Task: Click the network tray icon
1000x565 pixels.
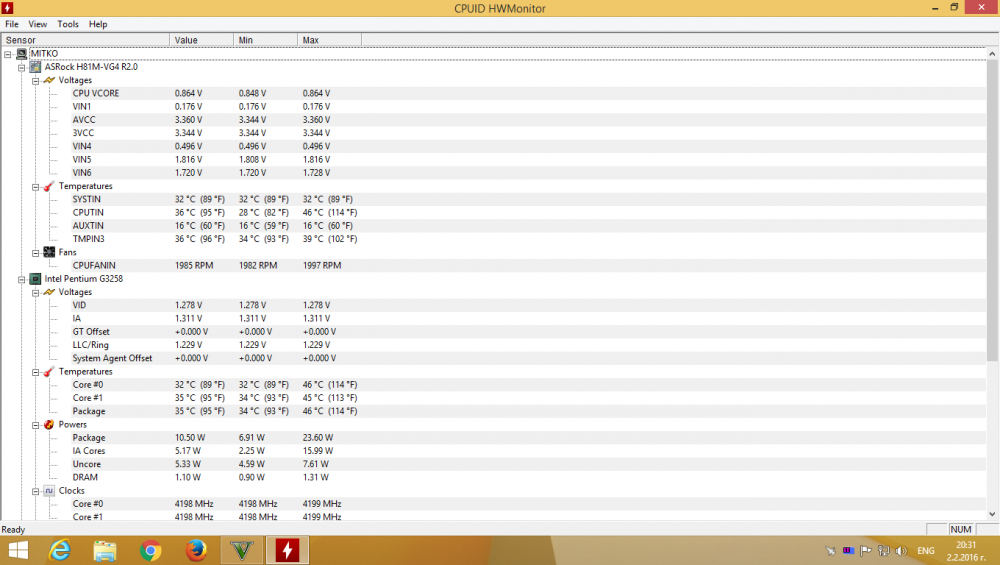Action: point(883,551)
